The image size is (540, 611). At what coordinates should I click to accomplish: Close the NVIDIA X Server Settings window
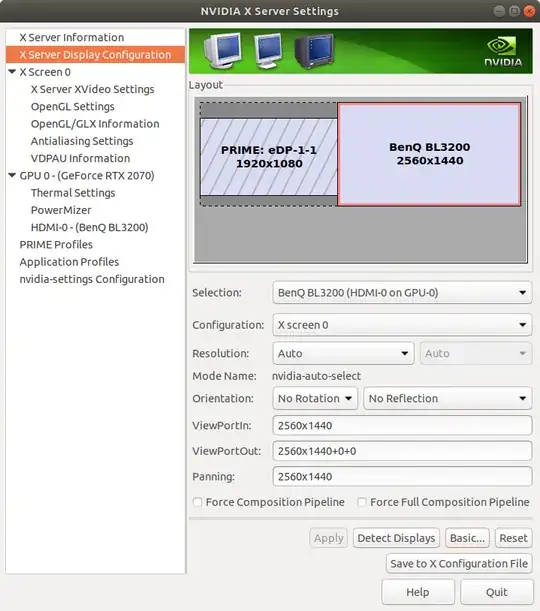529,11
